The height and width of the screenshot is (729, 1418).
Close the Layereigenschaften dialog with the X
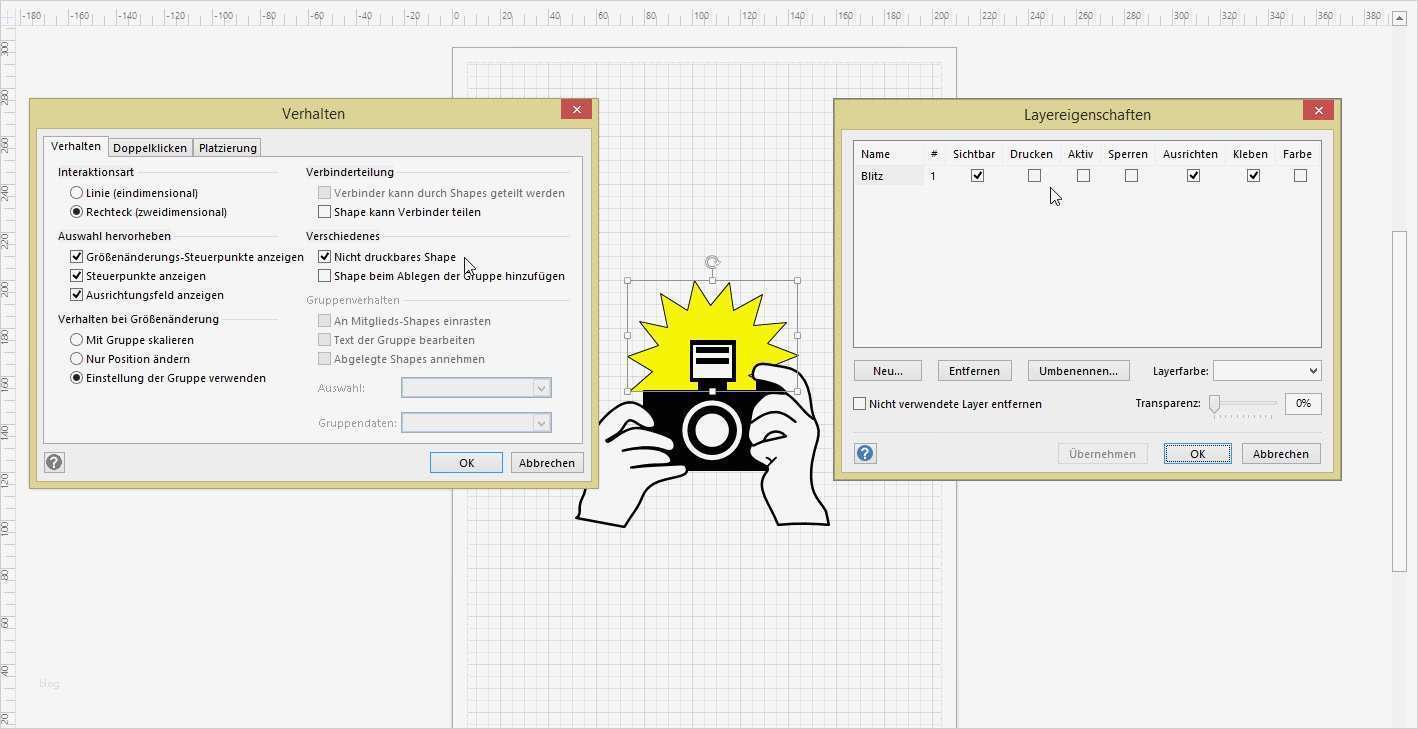pos(1318,111)
